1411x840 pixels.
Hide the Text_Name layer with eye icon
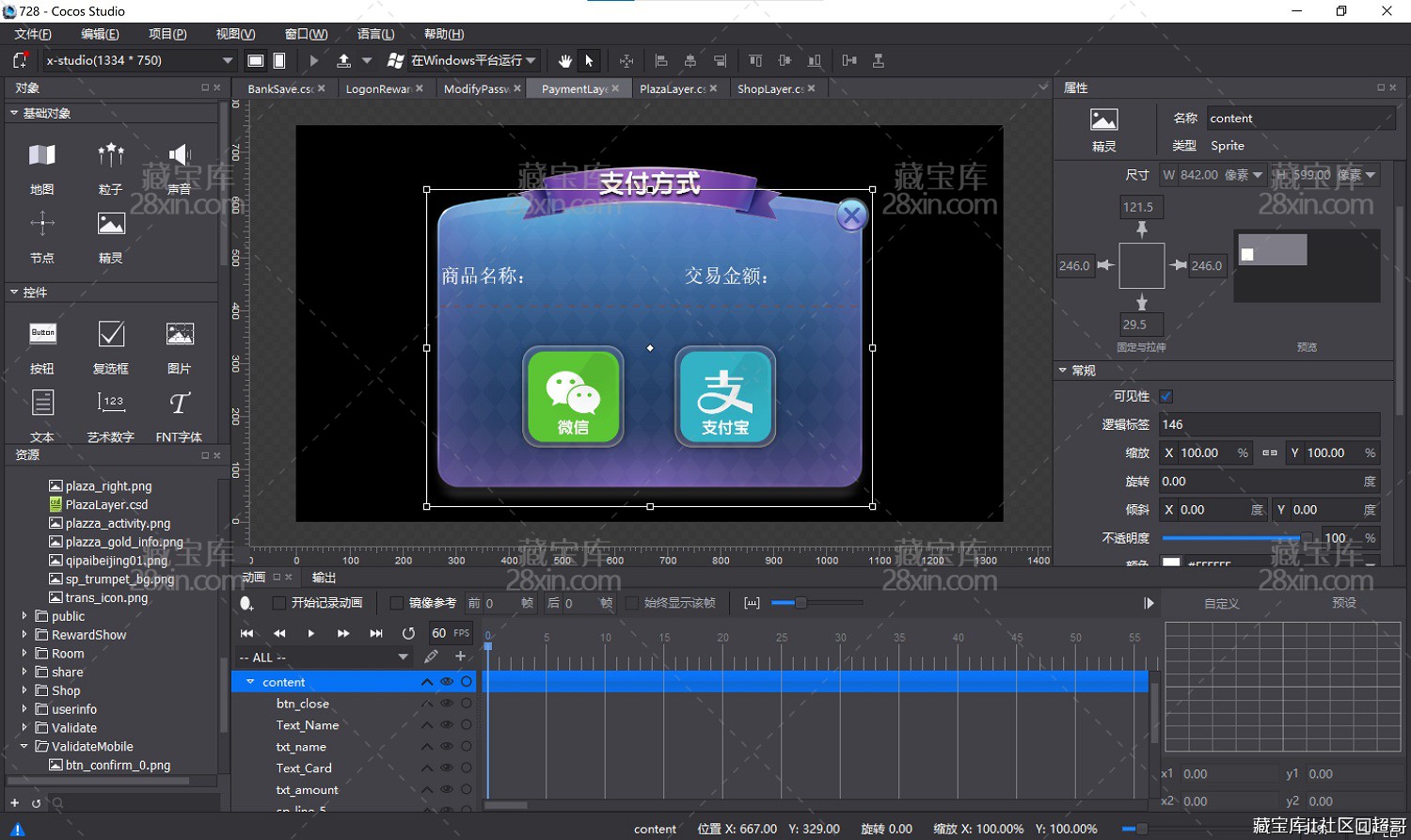tap(447, 725)
